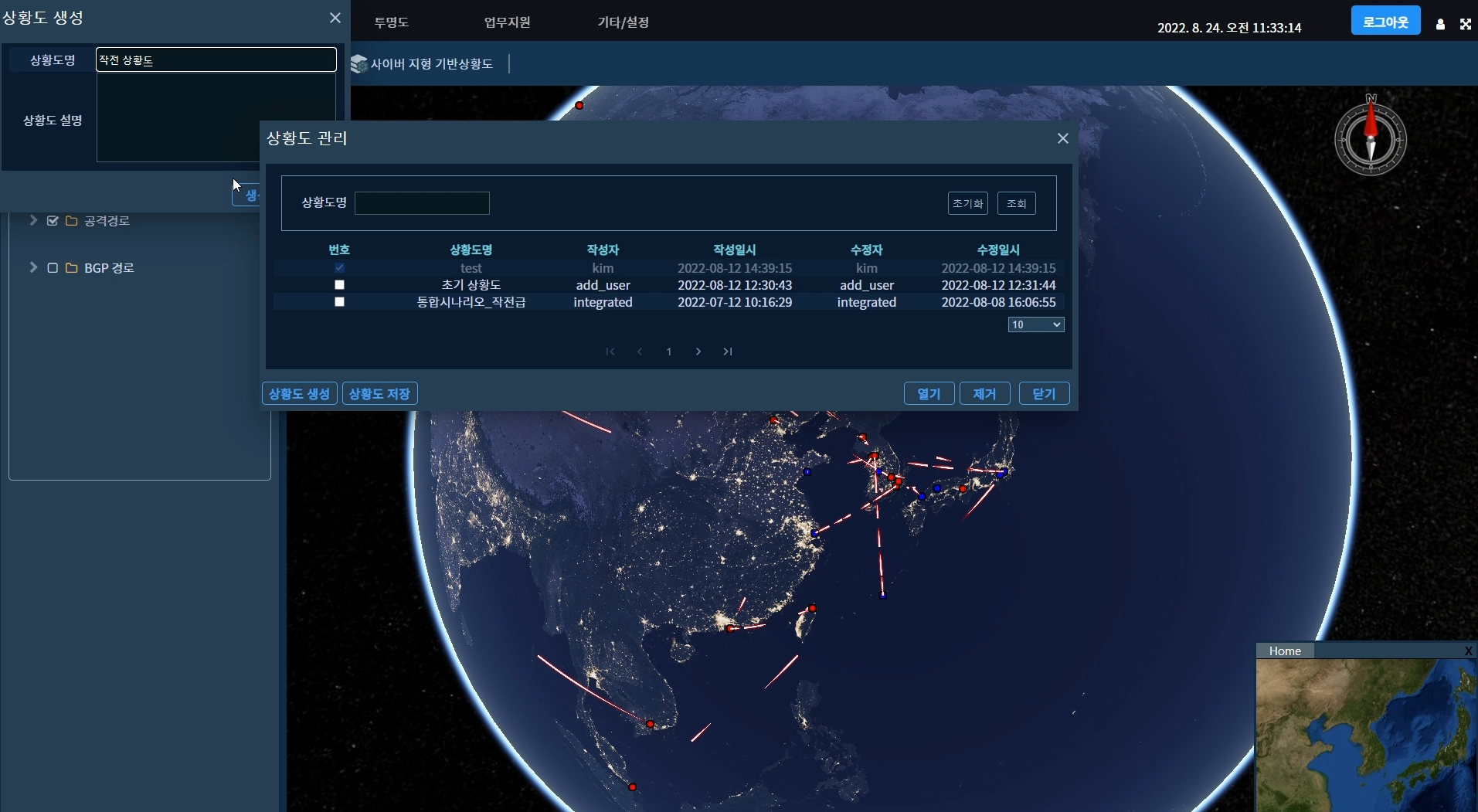Select the 통합시나리오_작전급 row checkbox
Screen dimensions: 1478x812
click(339, 302)
